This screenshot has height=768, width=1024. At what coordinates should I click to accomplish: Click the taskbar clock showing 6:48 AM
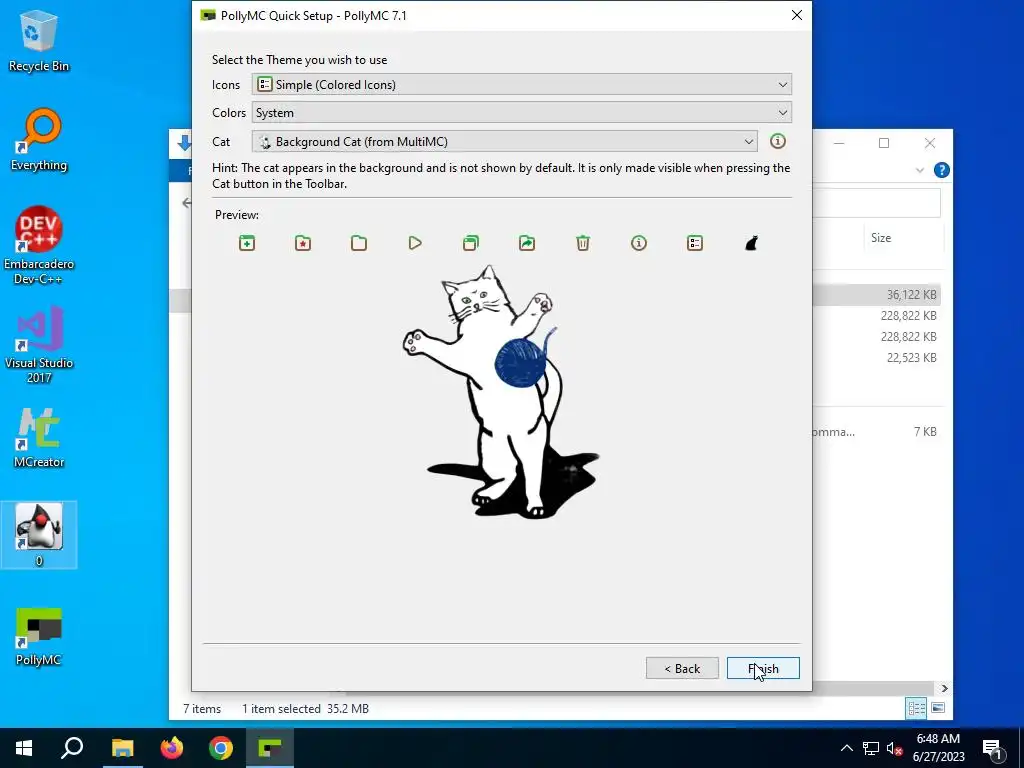[x=938, y=748]
